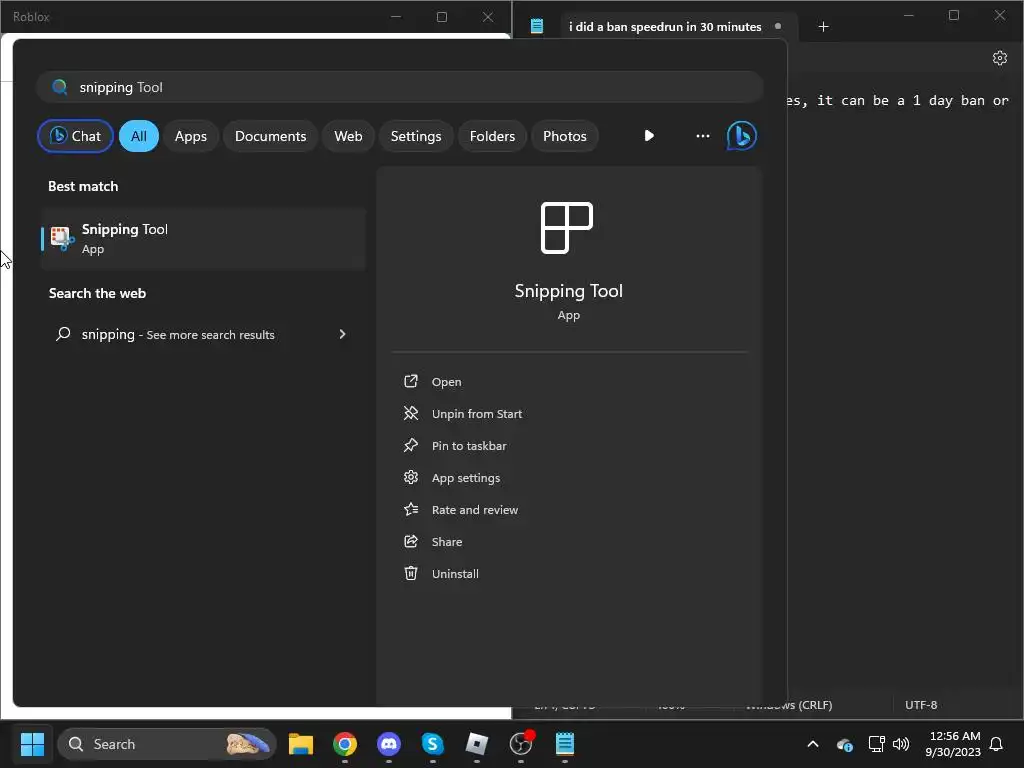The image size is (1024, 768).
Task: Click the Rate and review star icon
Action: tap(411, 509)
